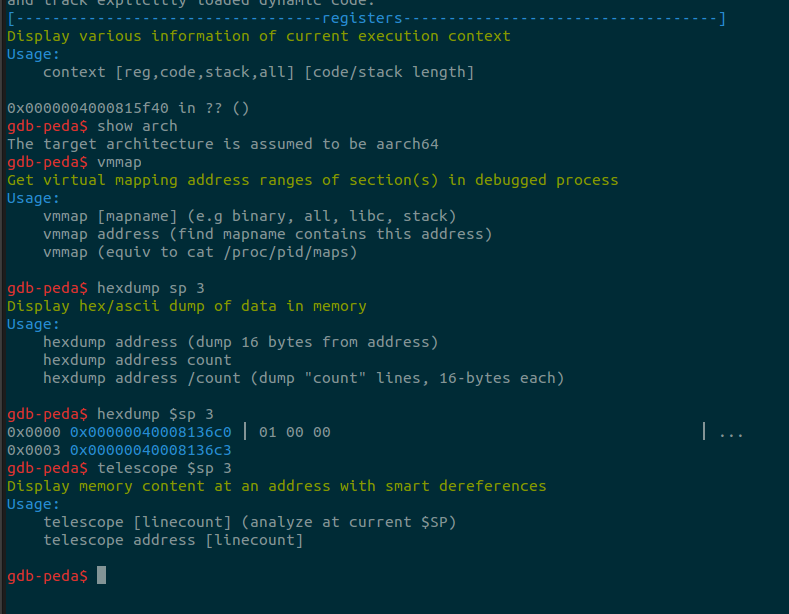Select memory address 0x00000040008136c3

[x=150, y=450]
